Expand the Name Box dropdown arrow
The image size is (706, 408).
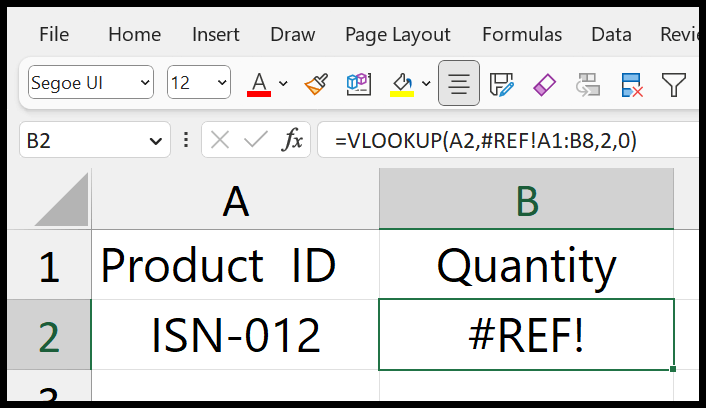coord(156,141)
